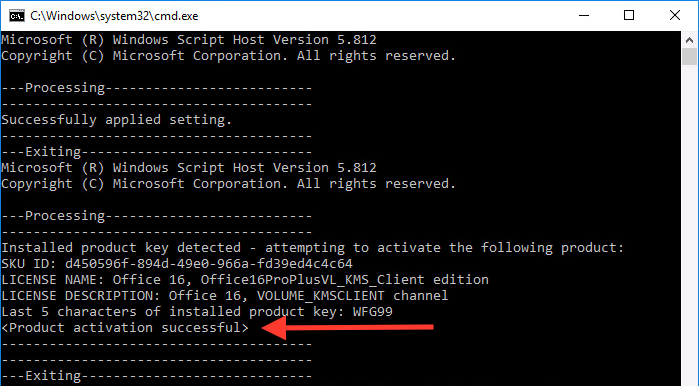Click the LICENSE DESCRIPTION VOLUME_KMSCLIENT line
This screenshot has height=386, width=699.
click(225, 296)
